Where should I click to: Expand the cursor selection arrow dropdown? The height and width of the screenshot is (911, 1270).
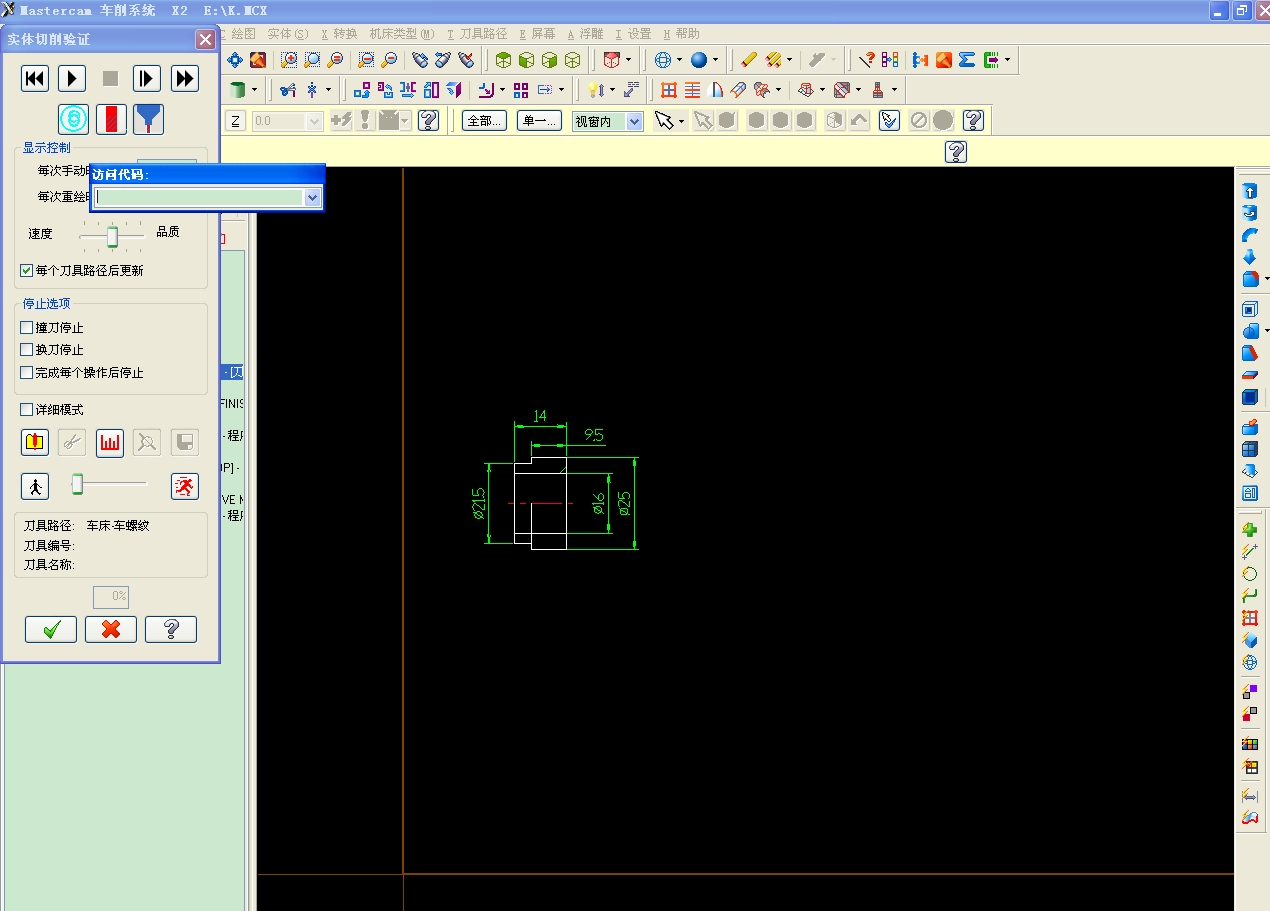click(x=682, y=121)
